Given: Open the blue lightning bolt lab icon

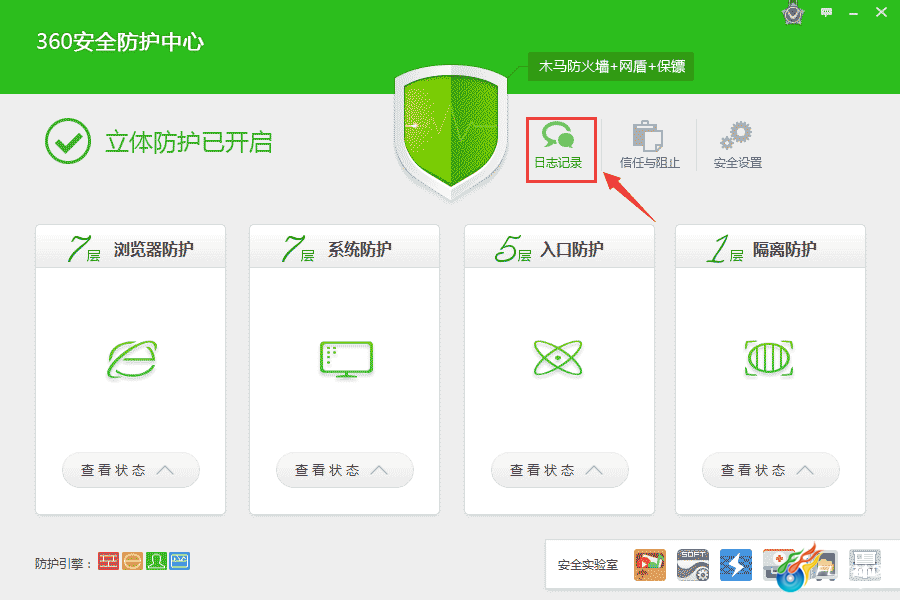Looking at the screenshot, I should coord(736,565).
